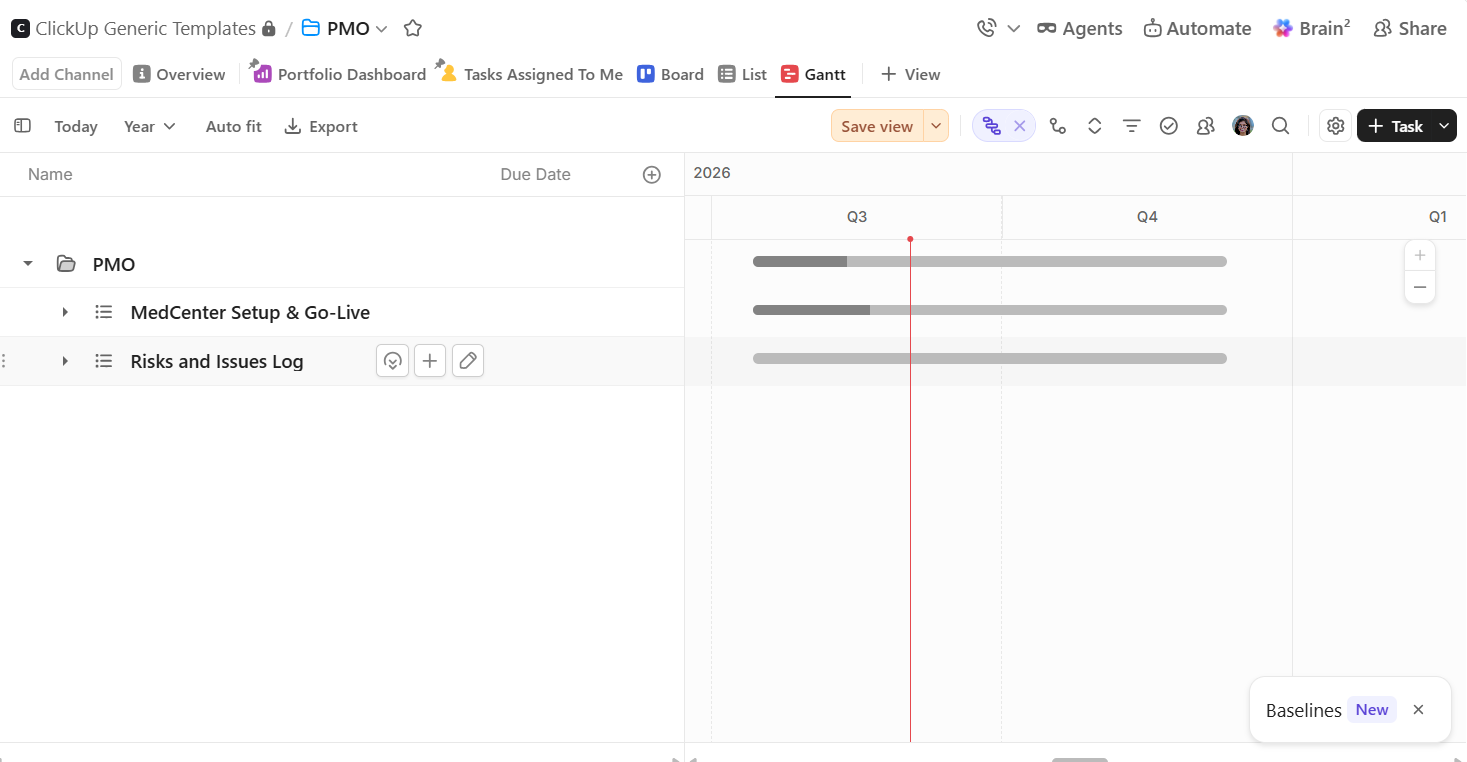Viewport: 1467px width, 762px height.
Task: Open the Task button dropdown arrow
Action: pyautogui.click(x=1444, y=126)
